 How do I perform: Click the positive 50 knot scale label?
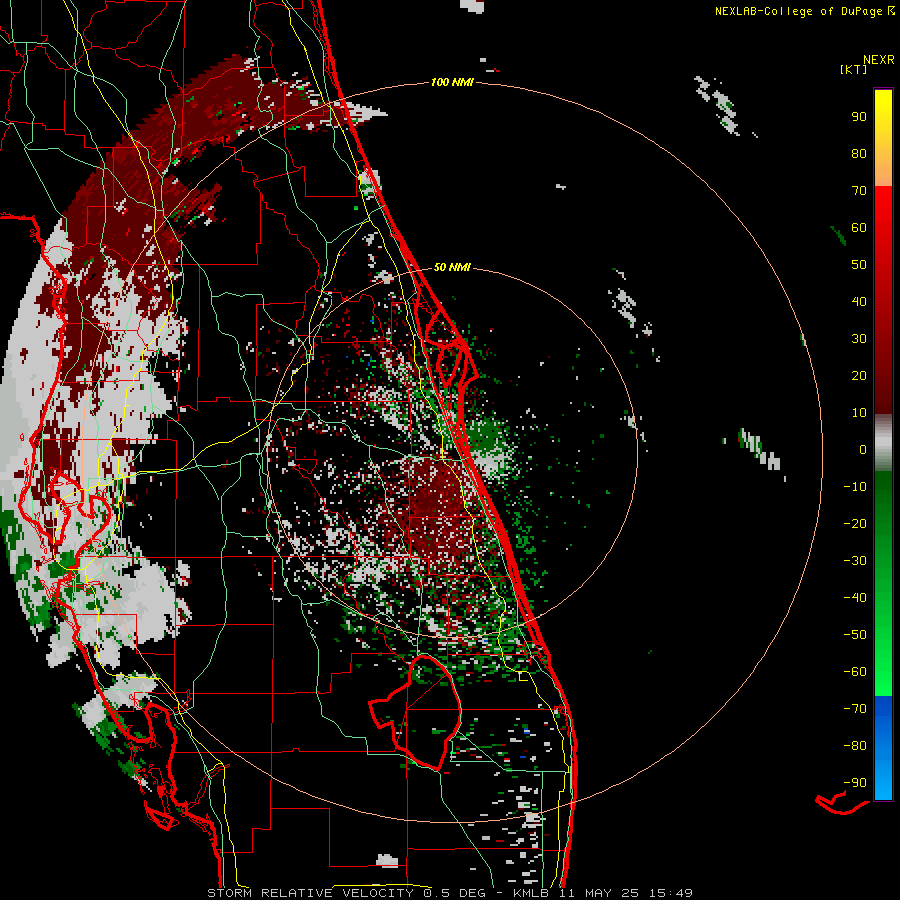click(x=859, y=265)
